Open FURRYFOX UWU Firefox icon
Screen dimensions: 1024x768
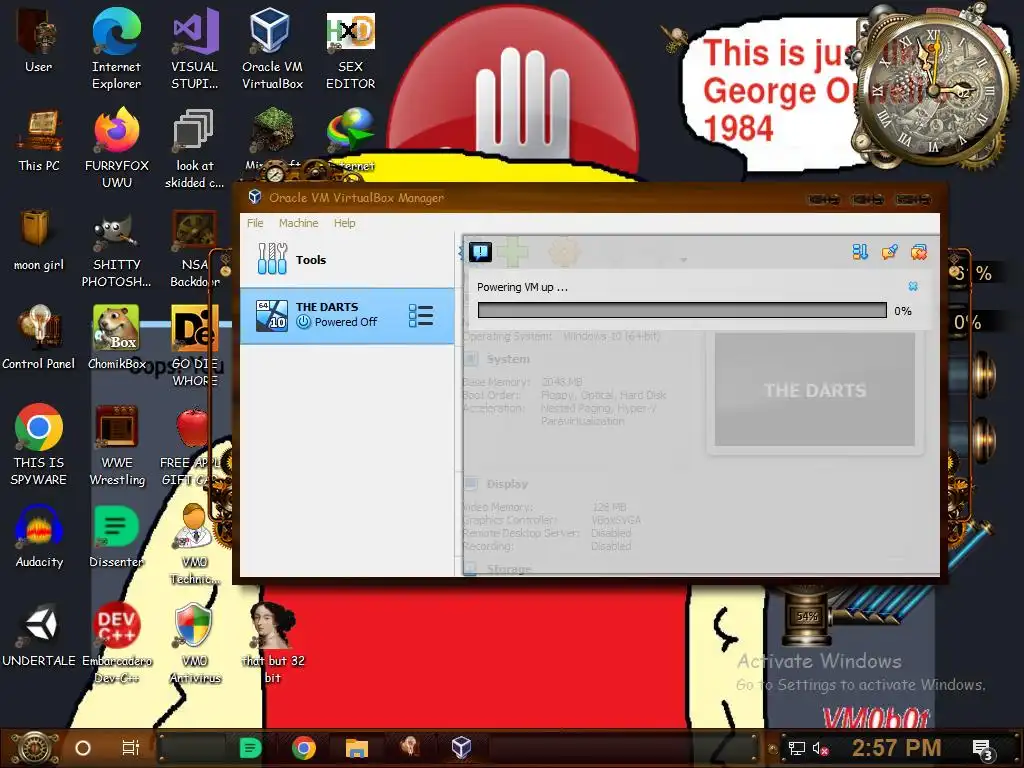[117, 148]
